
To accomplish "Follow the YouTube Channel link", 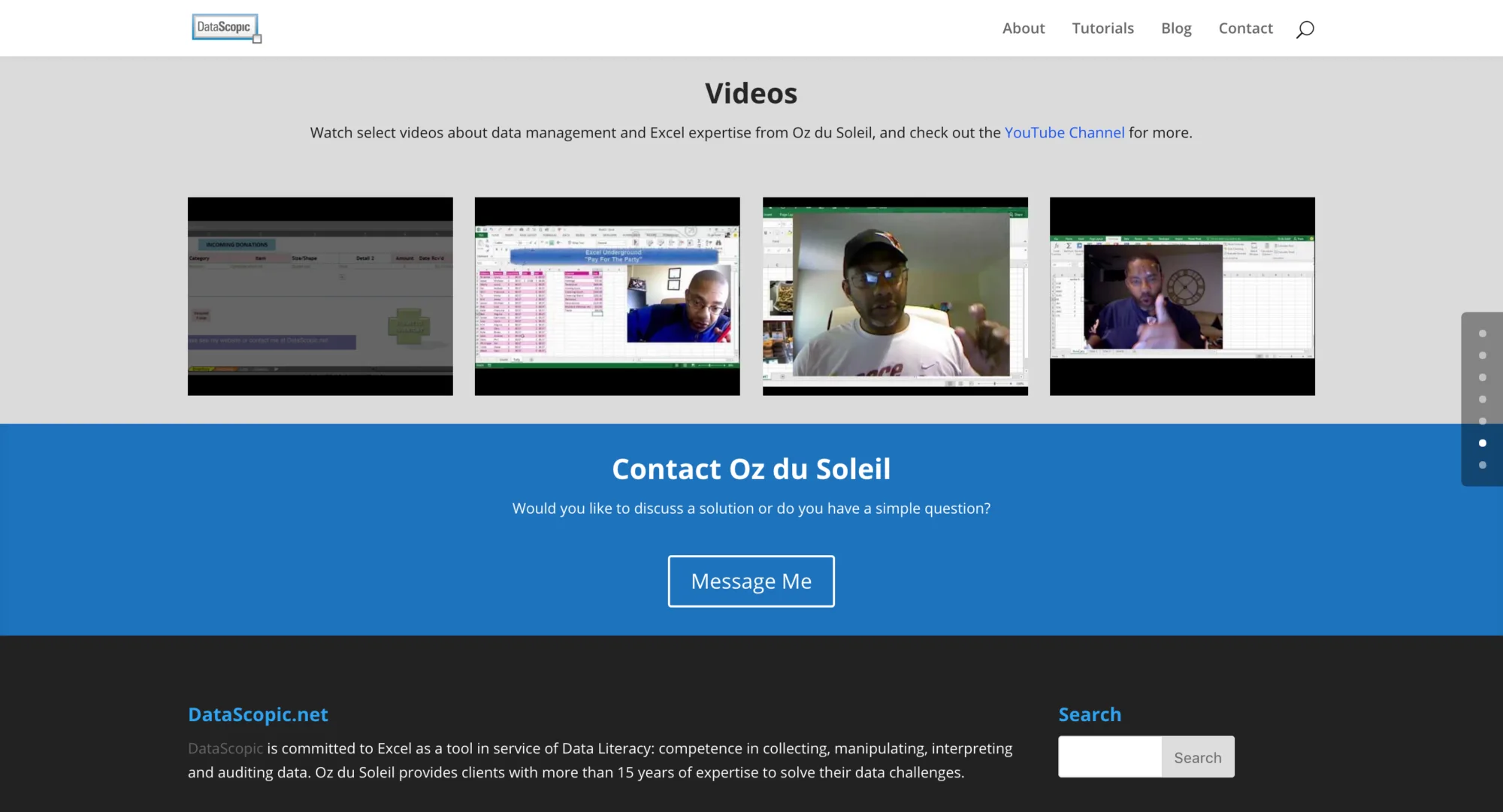I will pyautogui.click(x=1064, y=133).
